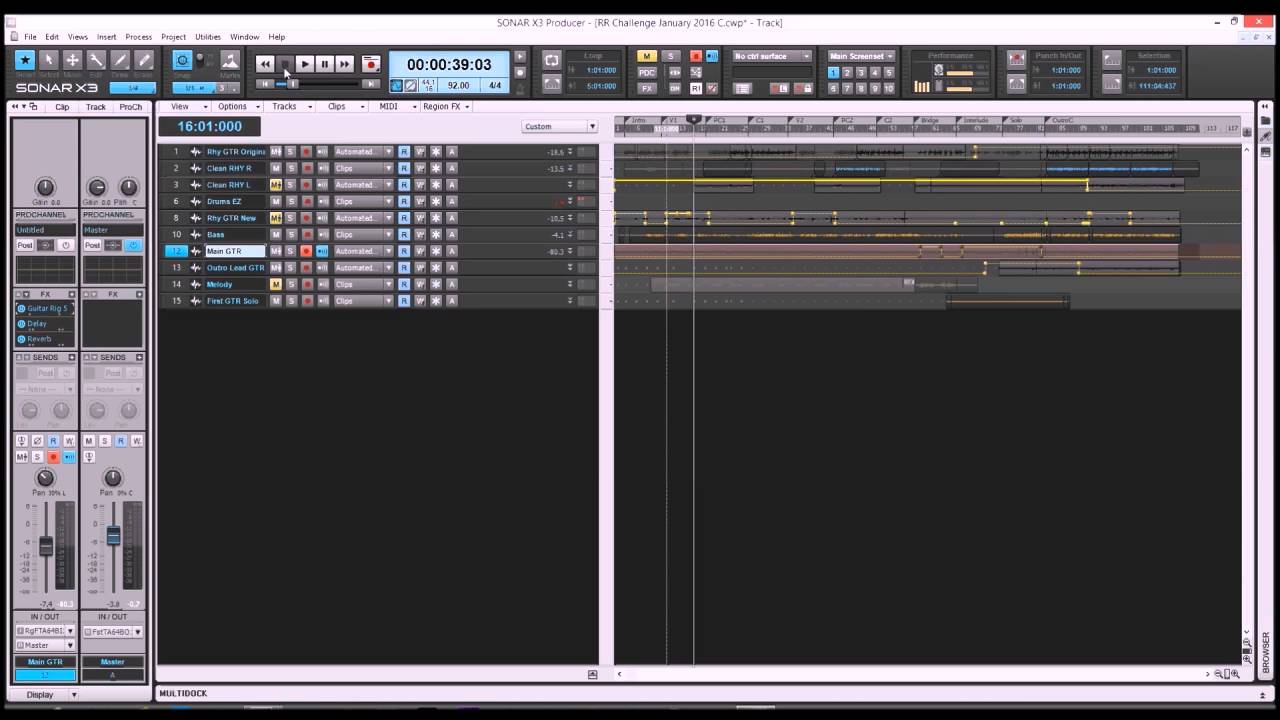Enable Read automation on First GTR Solo track
1280x720 pixels.
(404, 301)
